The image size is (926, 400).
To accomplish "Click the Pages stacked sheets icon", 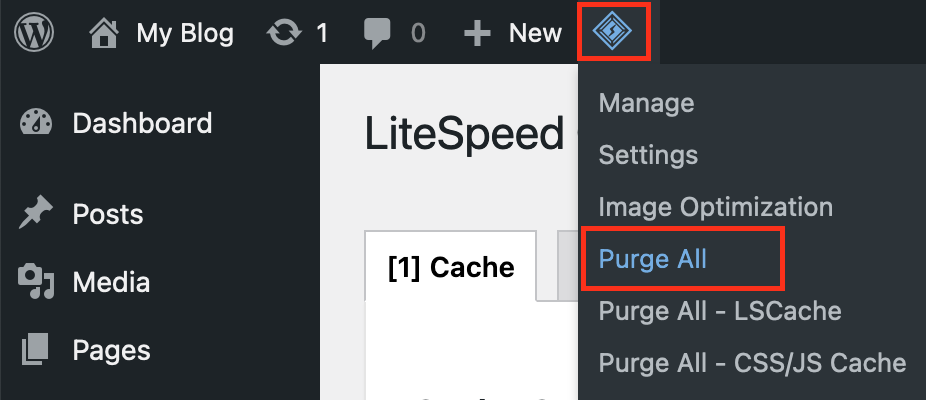I will pos(35,350).
